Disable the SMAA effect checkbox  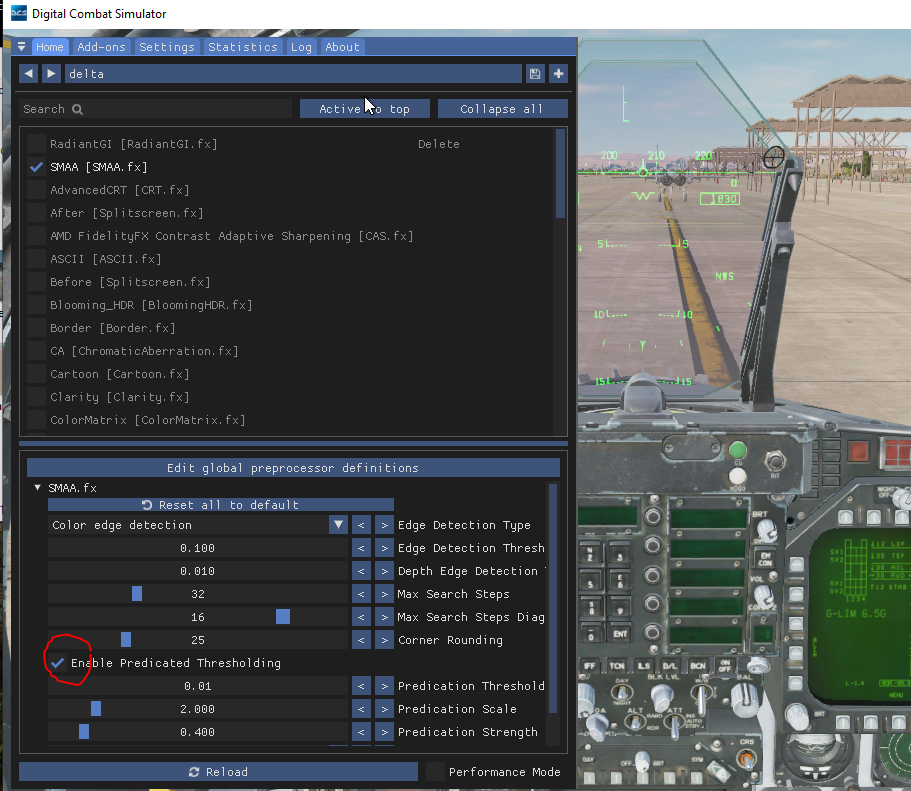point(37,167)
